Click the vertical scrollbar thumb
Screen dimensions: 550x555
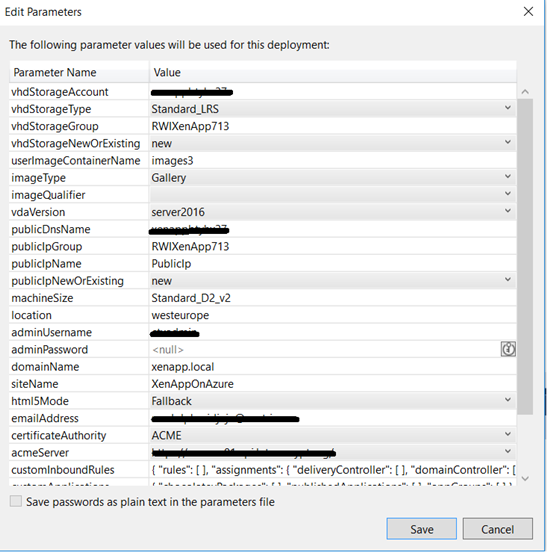[x=525, y=257]
